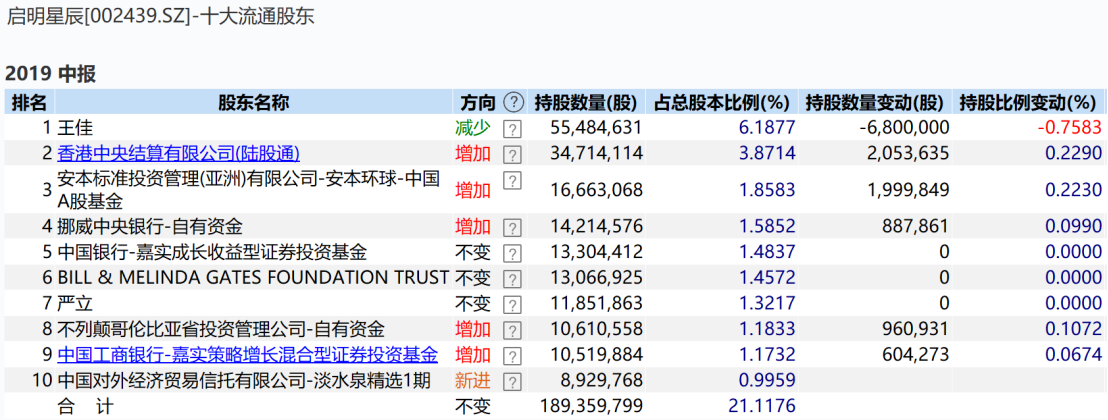The image size is (1108, 420).
Task: Open 香港中央结算有限公司(陆股通) shareholder link
Action: (178, 153)
